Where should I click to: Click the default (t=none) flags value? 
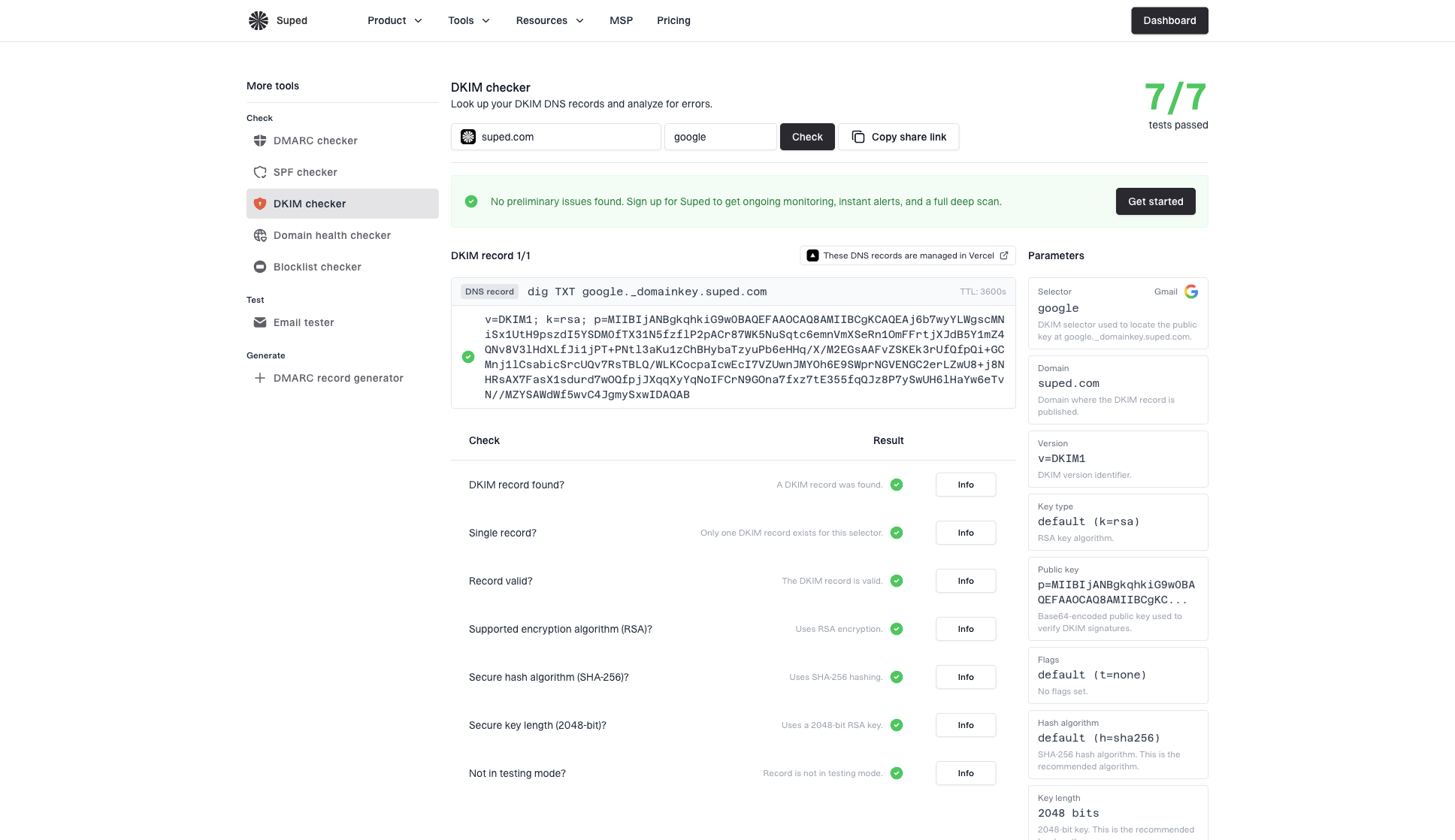pyautogui.click(x=1092, y=675)
